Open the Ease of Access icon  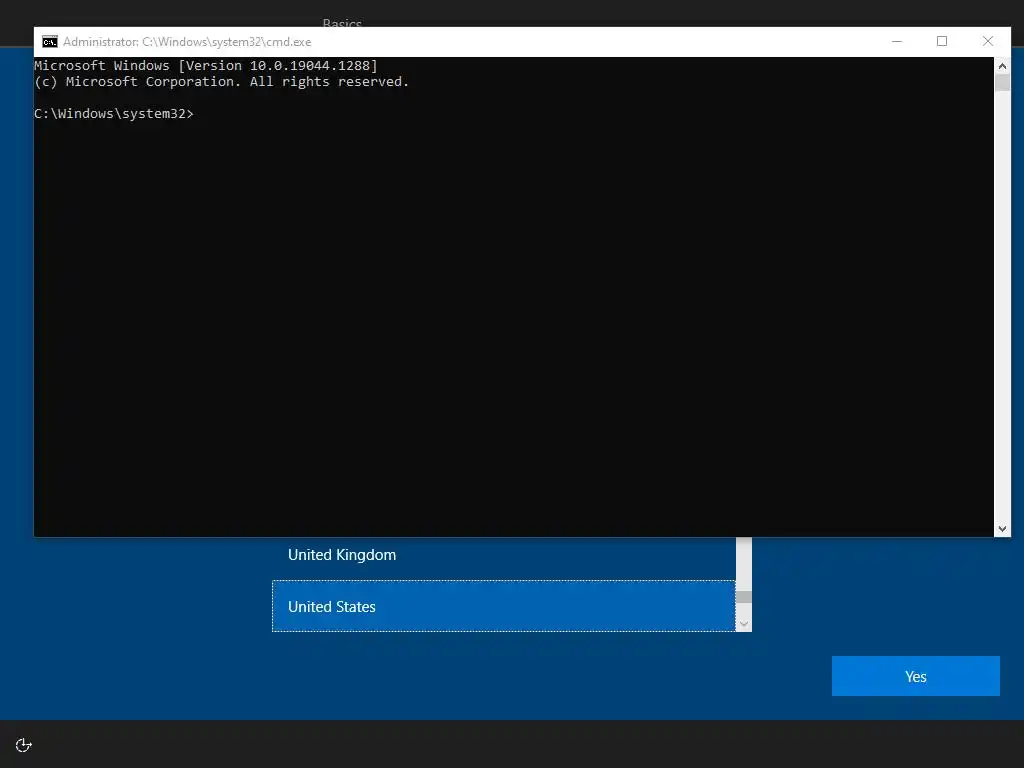[x=24, y=745]
